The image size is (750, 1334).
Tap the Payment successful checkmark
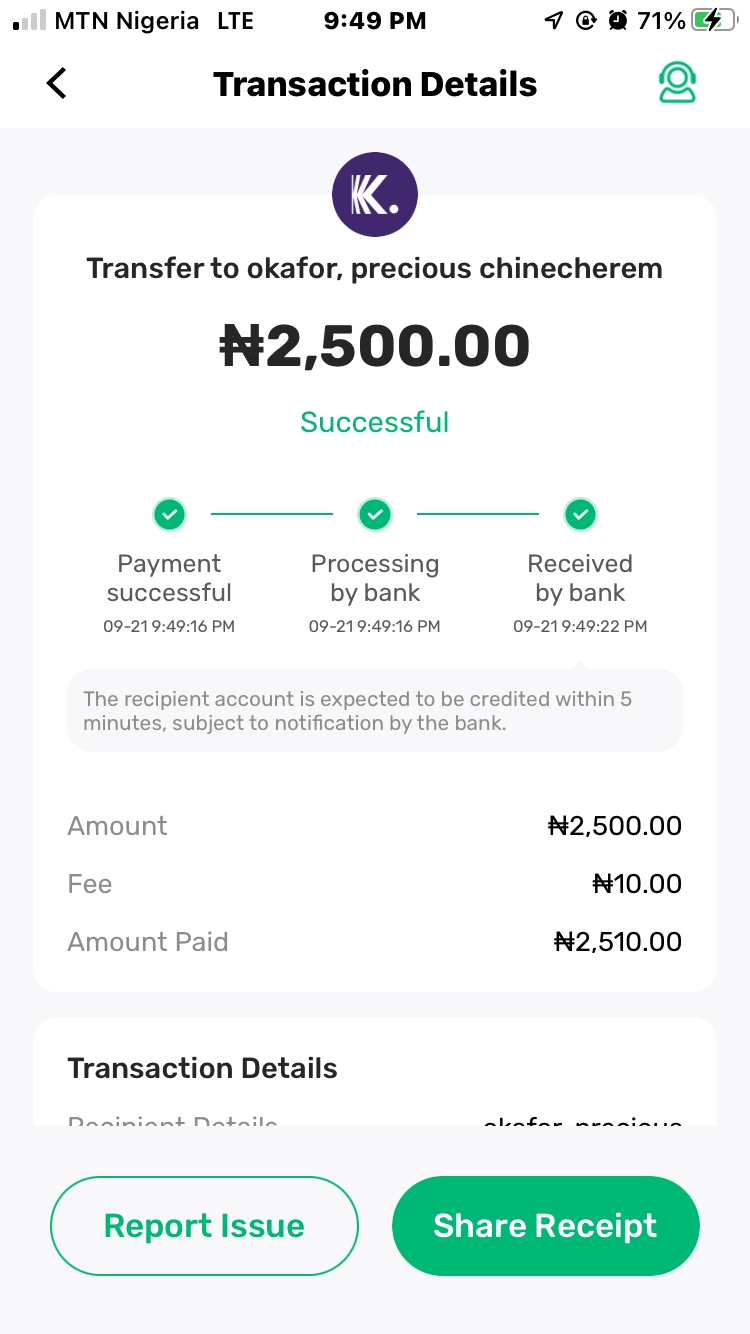coord(169,515)
